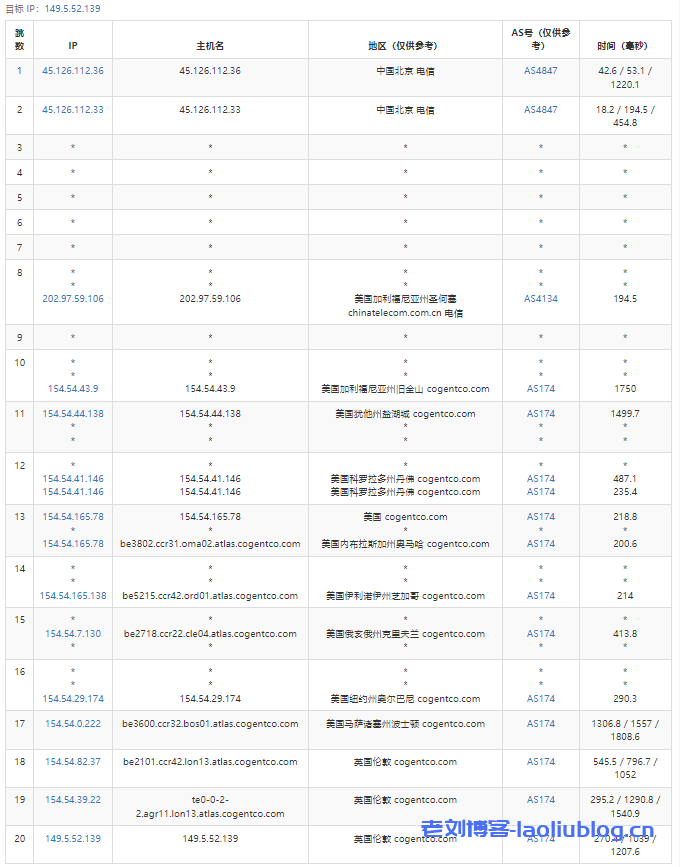Click IP link 149.5.52.139 in hop 20
680x867 pixels.
[x=73, y=838]
